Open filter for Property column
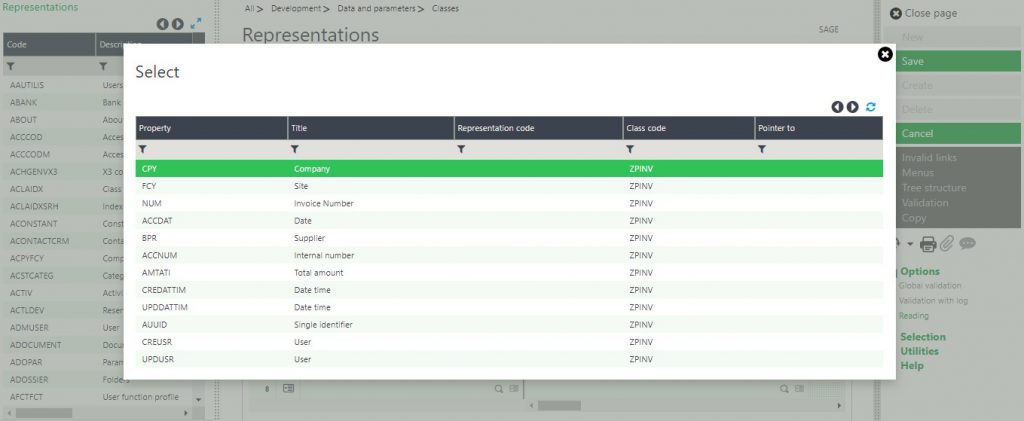Viewport: 1024px width, 421px height. (143, 149)
